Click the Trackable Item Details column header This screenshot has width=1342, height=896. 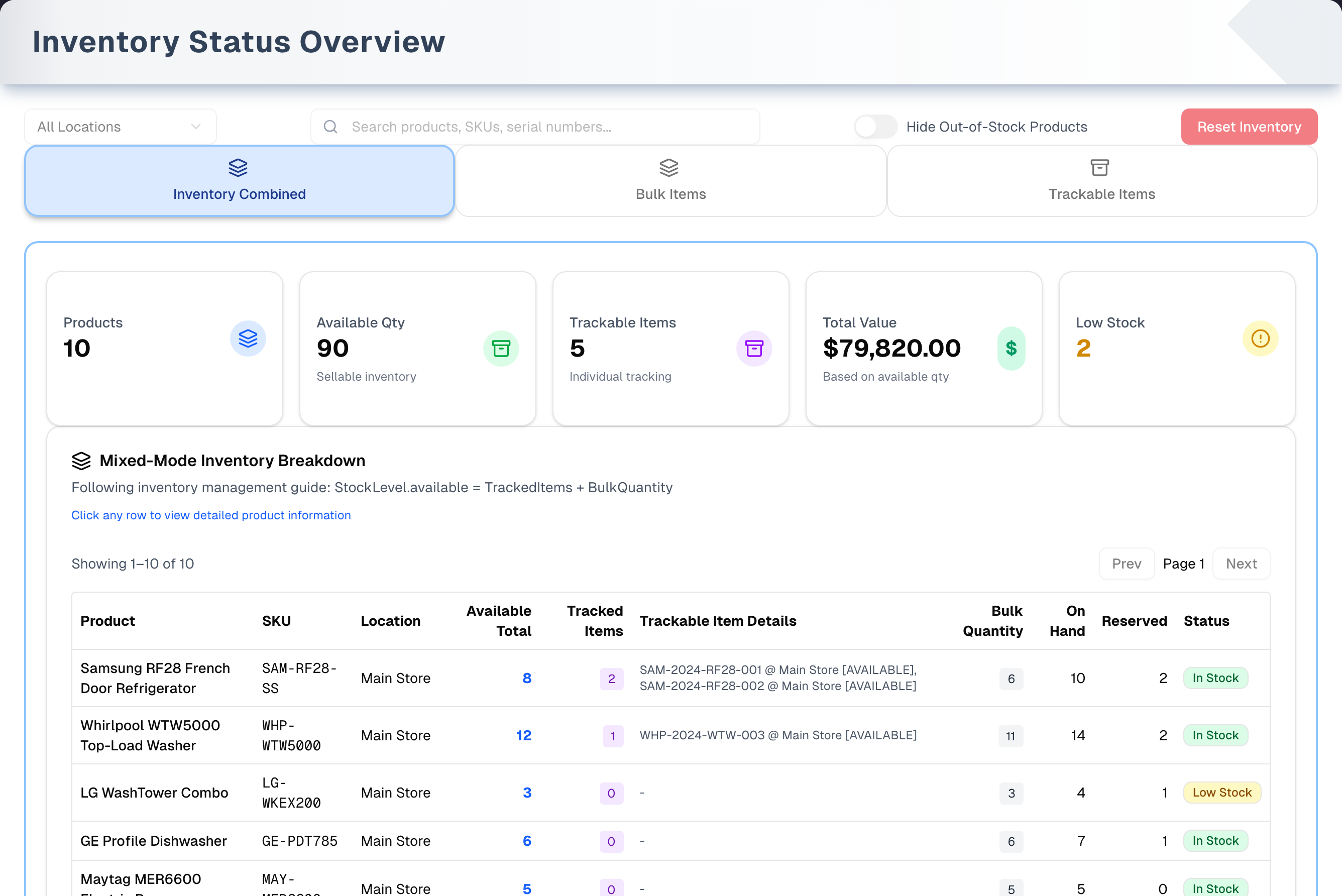click(718, 621)
